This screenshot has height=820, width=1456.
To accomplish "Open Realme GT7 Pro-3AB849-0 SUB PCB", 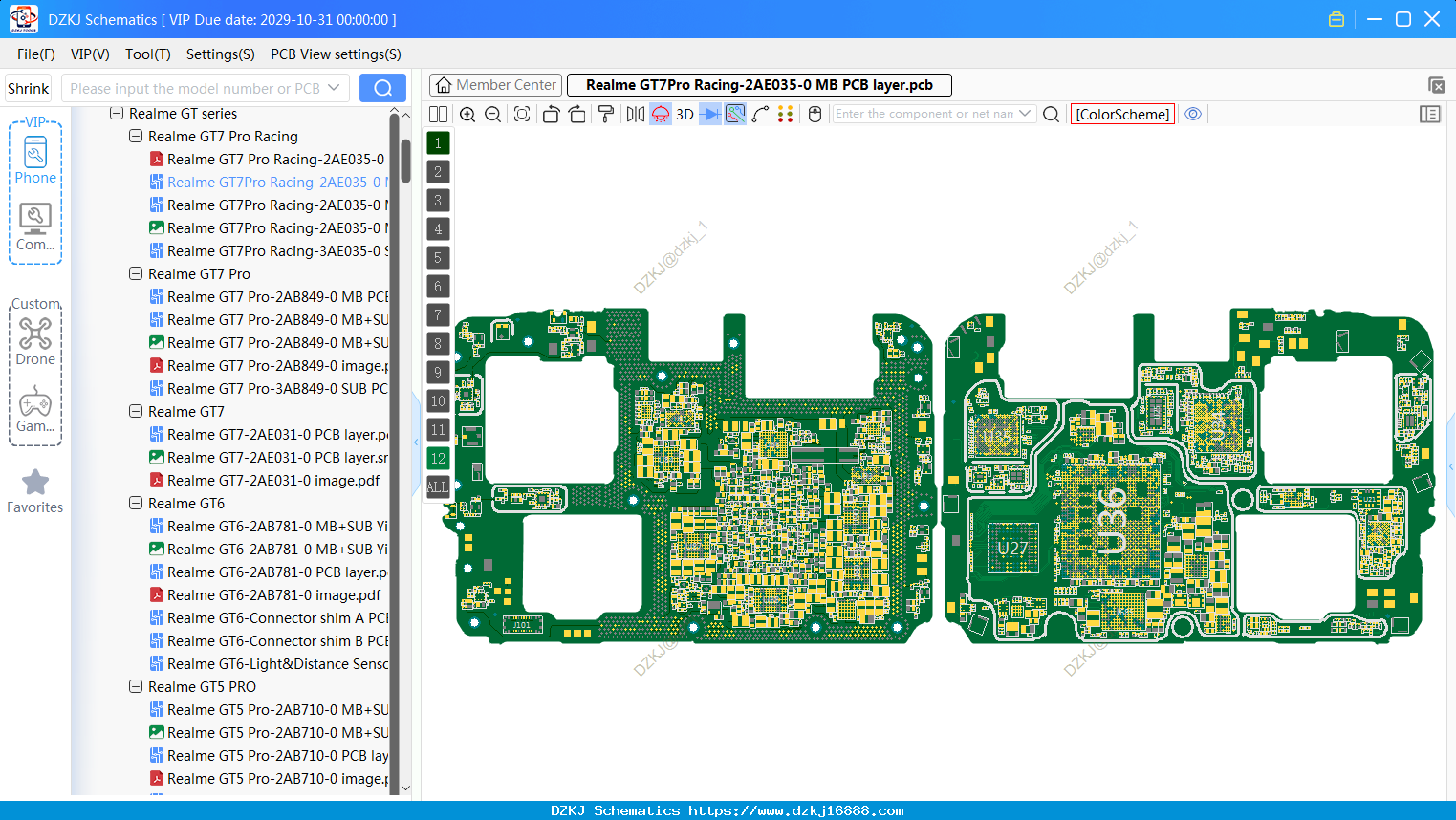I will [x=269, y=389].
